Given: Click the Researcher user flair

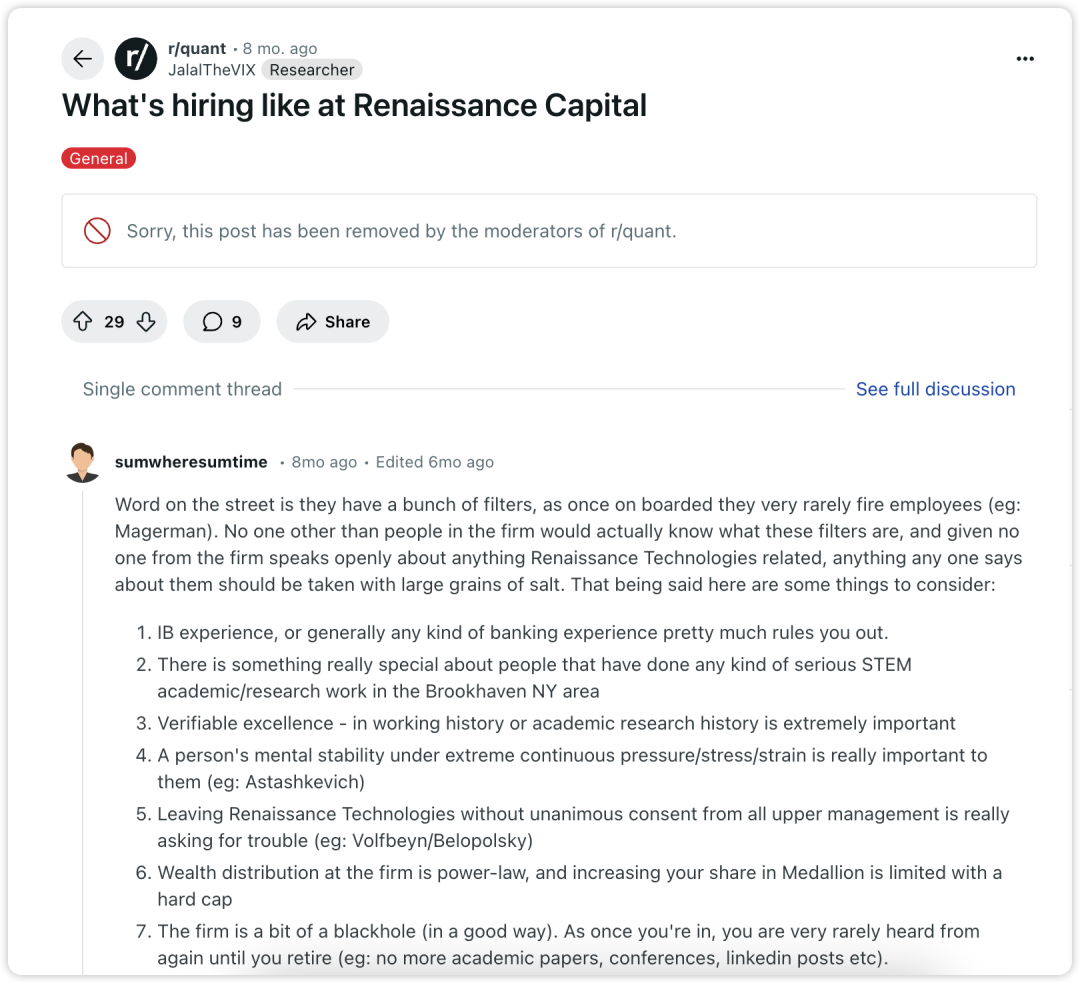Looking at the screenshot, I should (x=312, y=70).
